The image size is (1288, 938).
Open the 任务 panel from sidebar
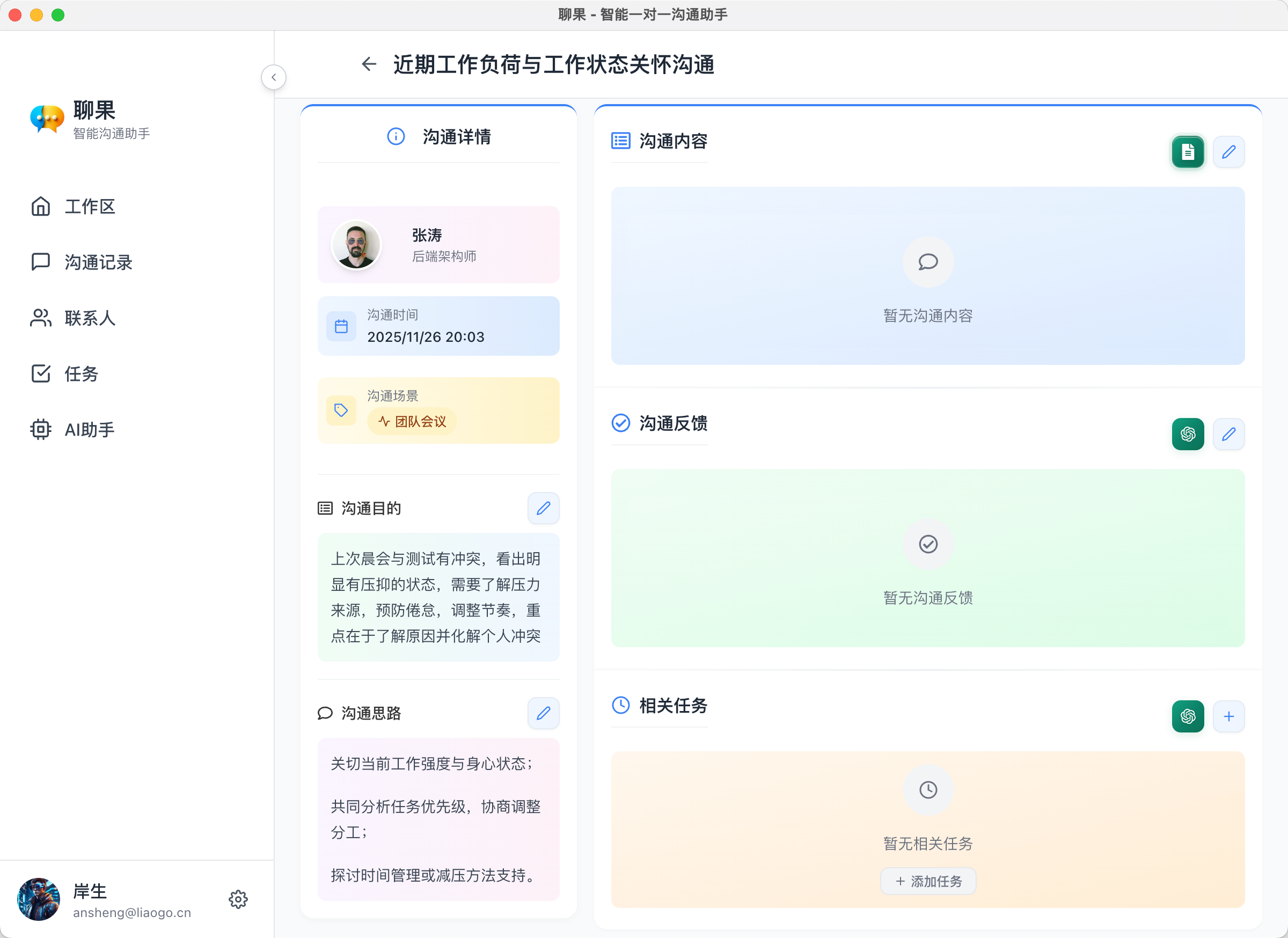[x=81, y=373]
